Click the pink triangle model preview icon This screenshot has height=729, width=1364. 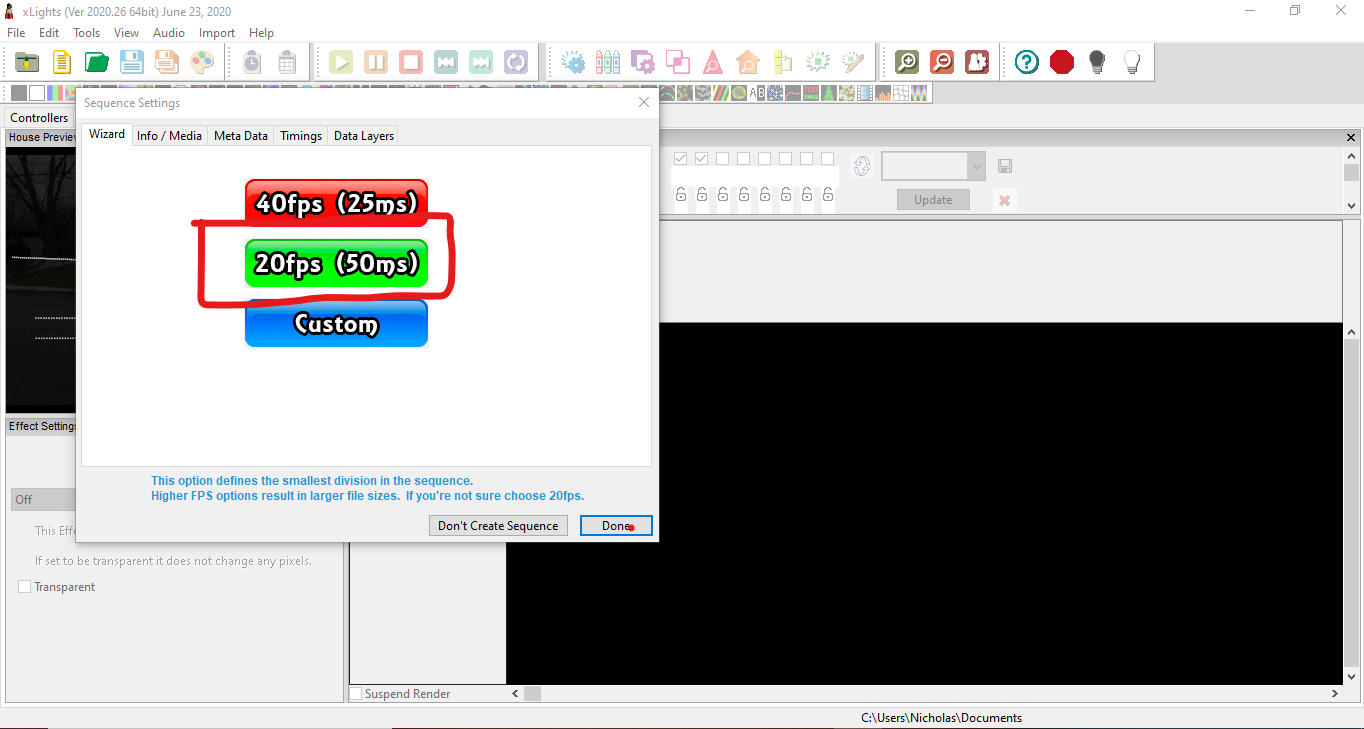(x=713, y=62)
